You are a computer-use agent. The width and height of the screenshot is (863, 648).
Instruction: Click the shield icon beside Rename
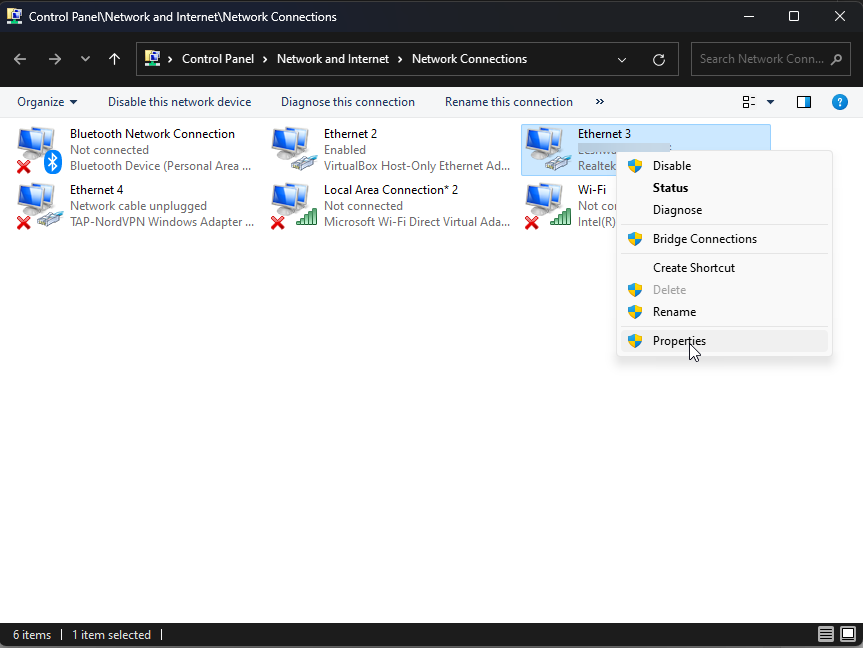(x=635, y=312)
